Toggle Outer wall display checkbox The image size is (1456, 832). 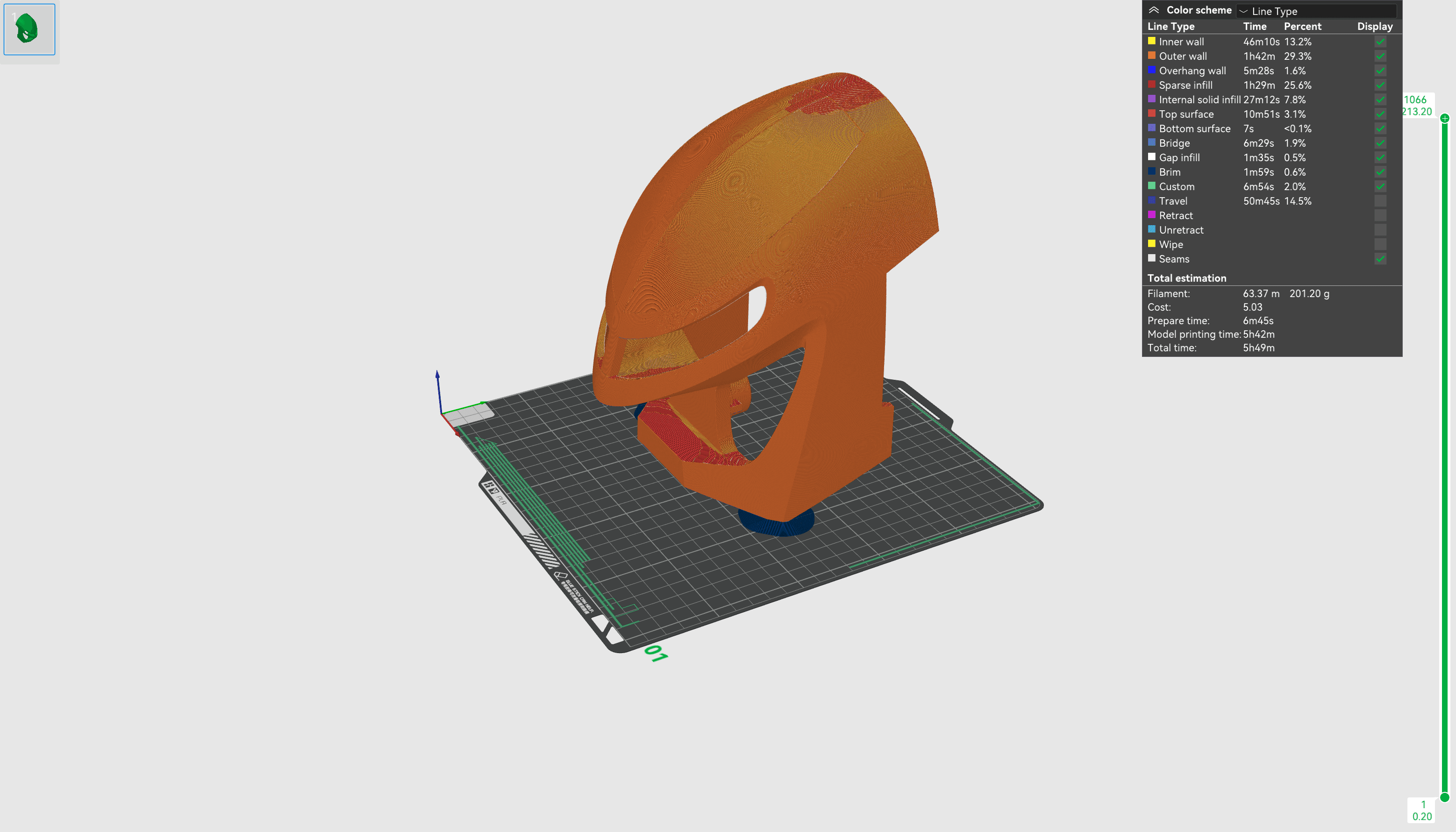(1380, 56)
